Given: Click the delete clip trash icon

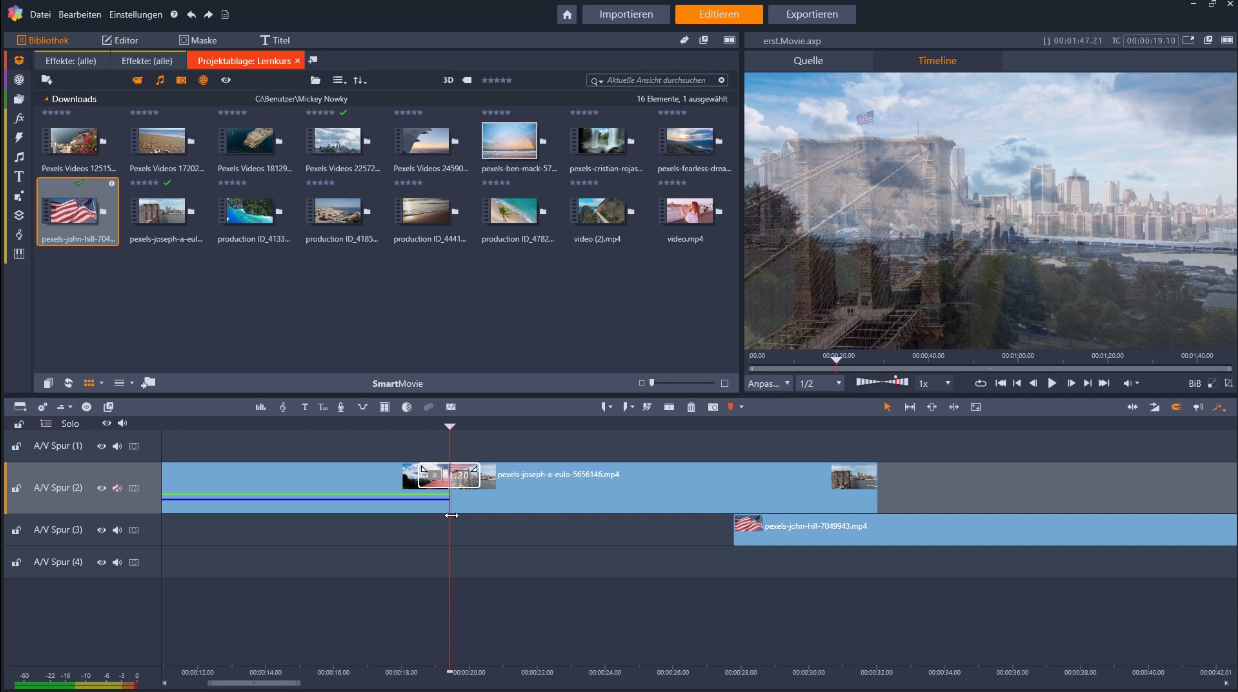Looking at the screenshot, I should (x=691, y=407).
